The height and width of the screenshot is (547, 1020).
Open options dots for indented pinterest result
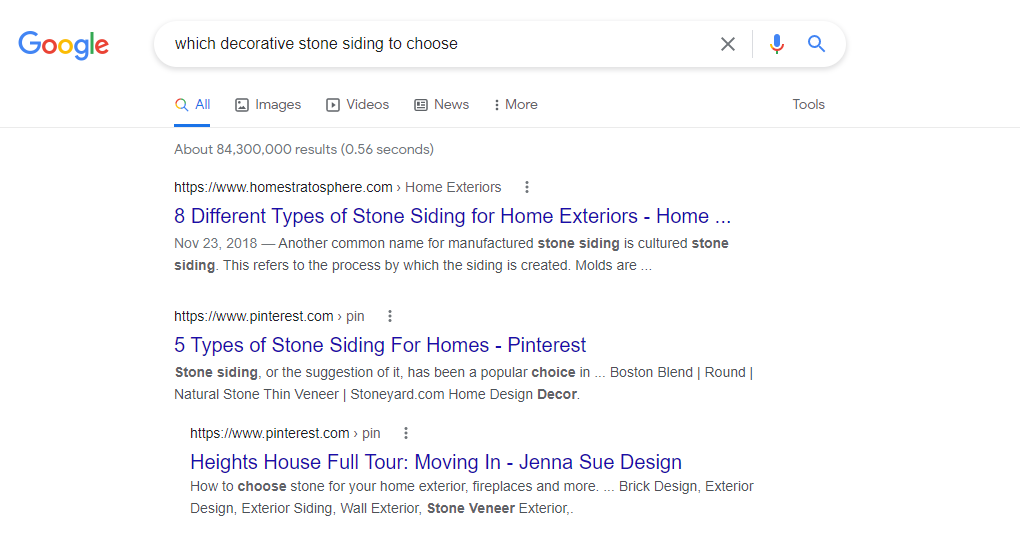(406, 433)
